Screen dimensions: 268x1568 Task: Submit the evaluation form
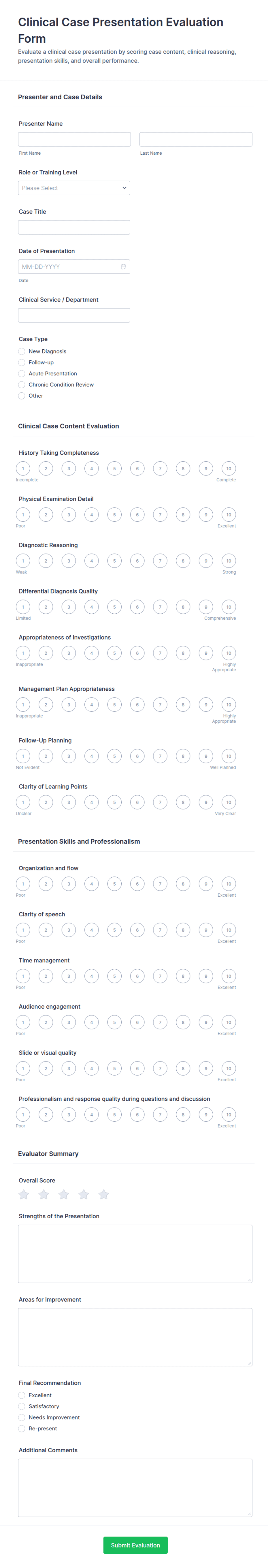pyautogui.click(x=135, y=1545)
